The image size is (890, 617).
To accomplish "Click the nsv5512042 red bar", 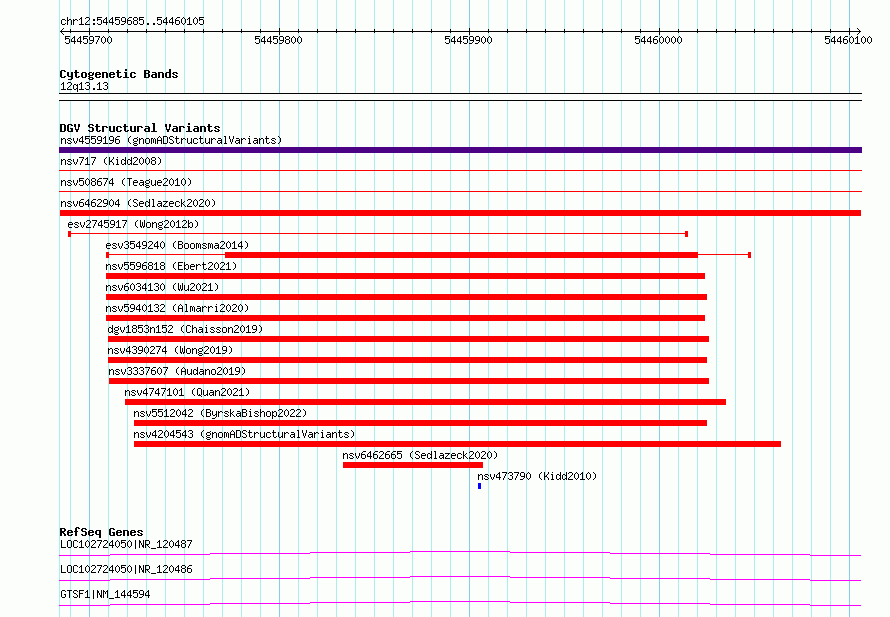I will (421, 423).
